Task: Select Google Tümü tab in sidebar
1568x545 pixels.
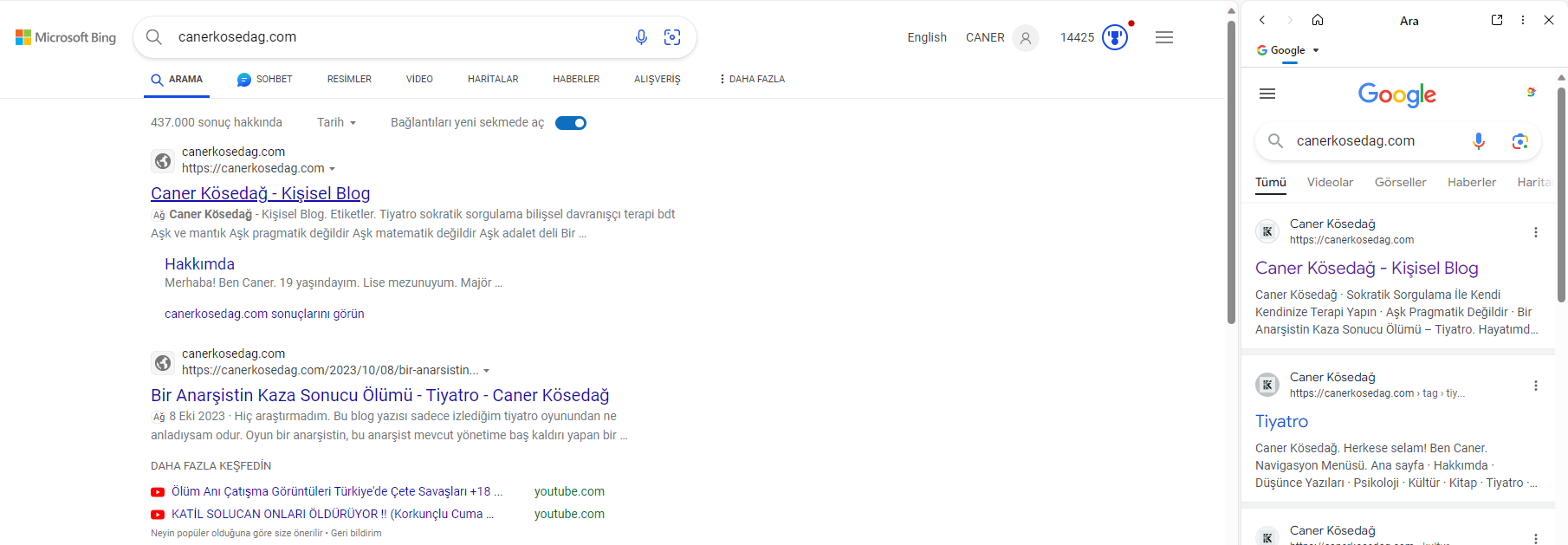Action: click(x=1271, y=182)
